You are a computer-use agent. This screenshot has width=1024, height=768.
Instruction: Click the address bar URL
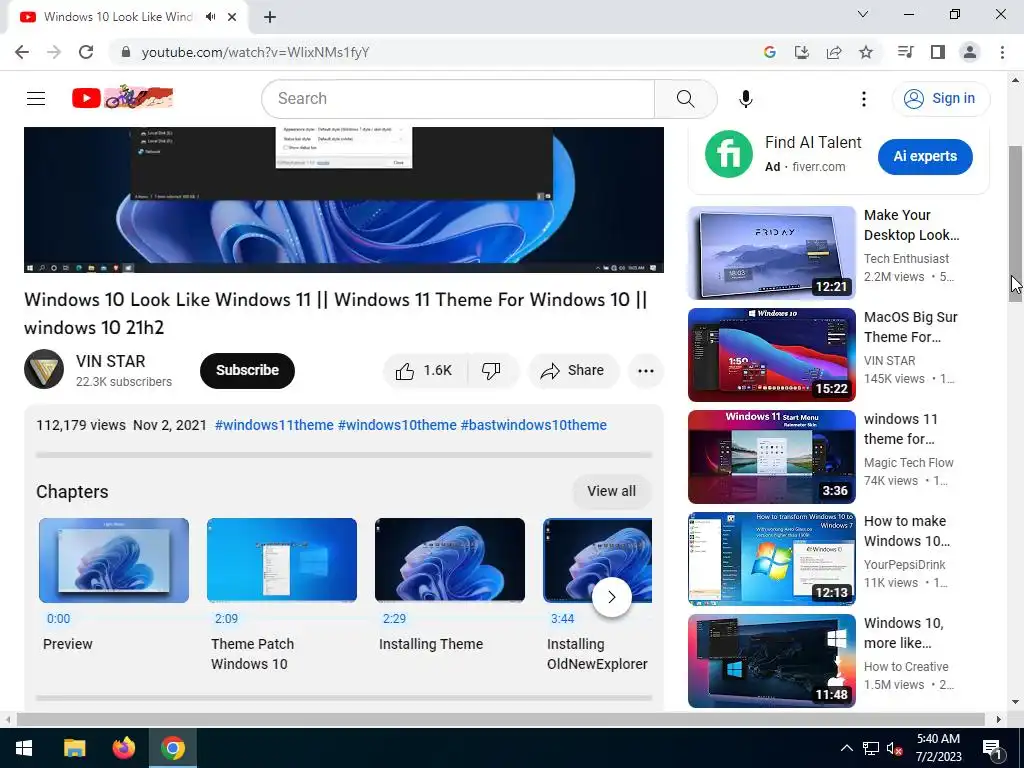[x=255, y=52]
